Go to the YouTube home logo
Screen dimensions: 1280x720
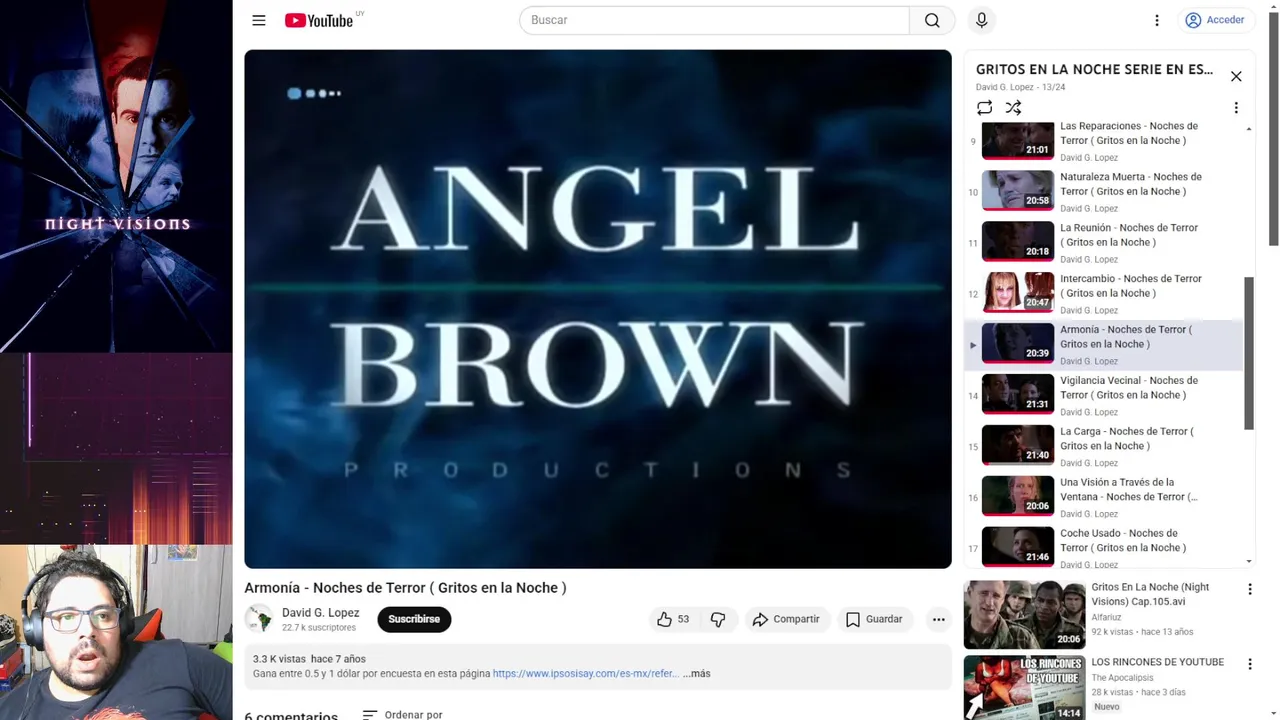point(319,20)
